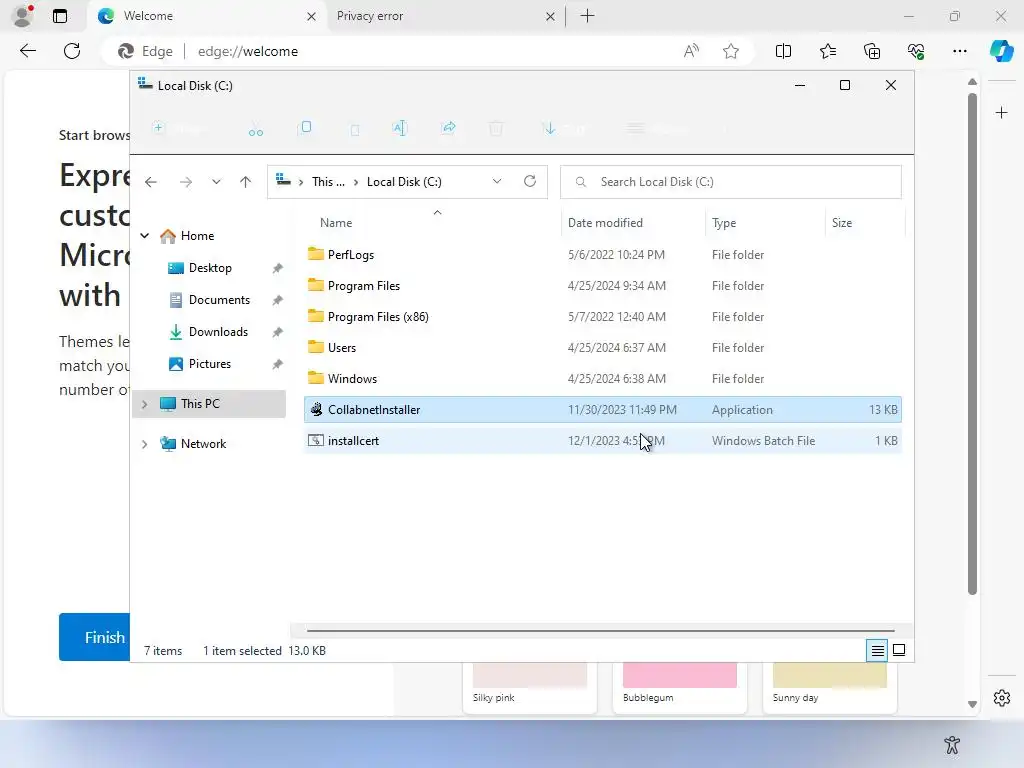Image resolution: width=1024 pixels, height=768 pixels.
Task: Click the pin icon next to Downloads
Action: coord(278,332)
